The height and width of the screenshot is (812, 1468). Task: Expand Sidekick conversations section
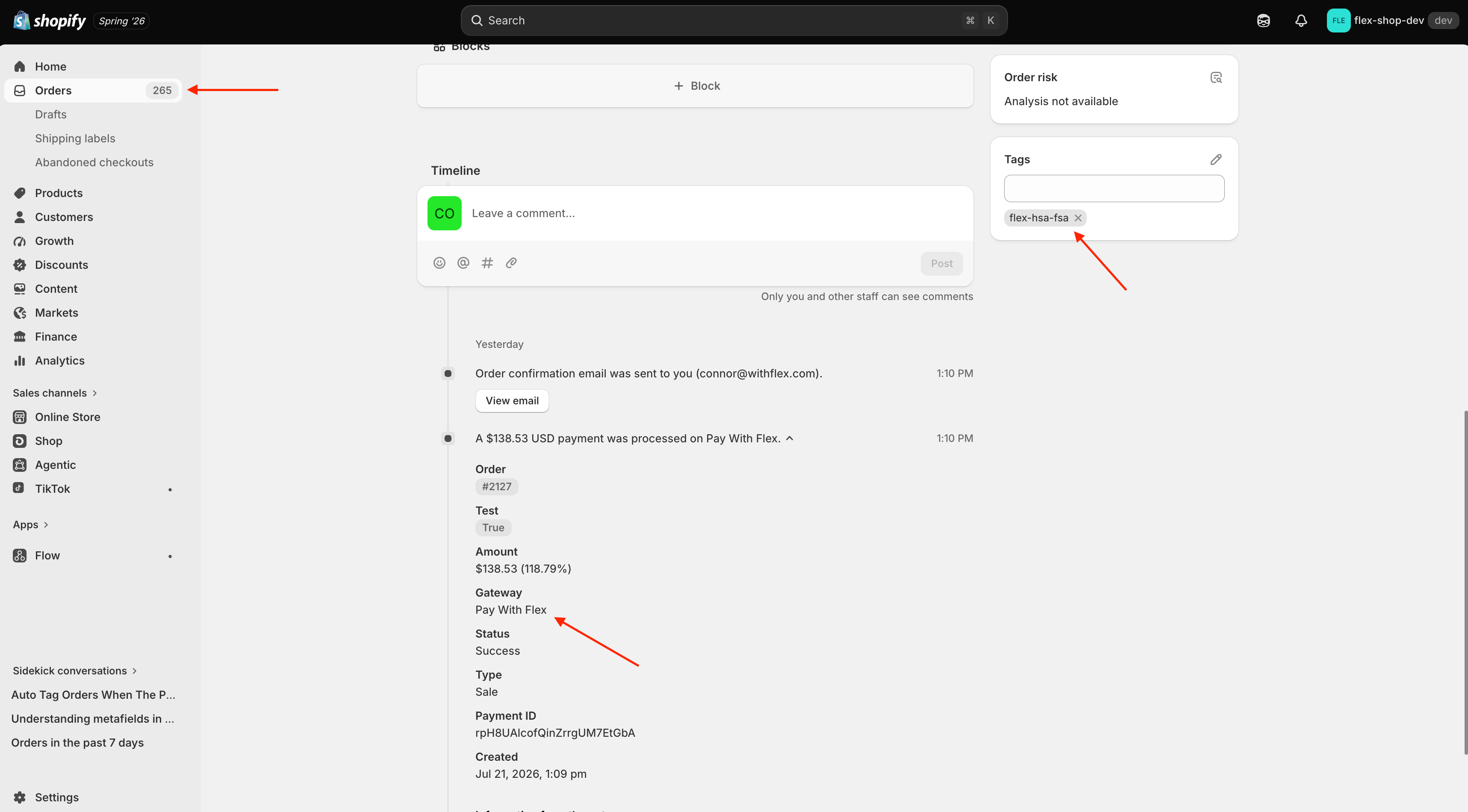coord(75,671)
